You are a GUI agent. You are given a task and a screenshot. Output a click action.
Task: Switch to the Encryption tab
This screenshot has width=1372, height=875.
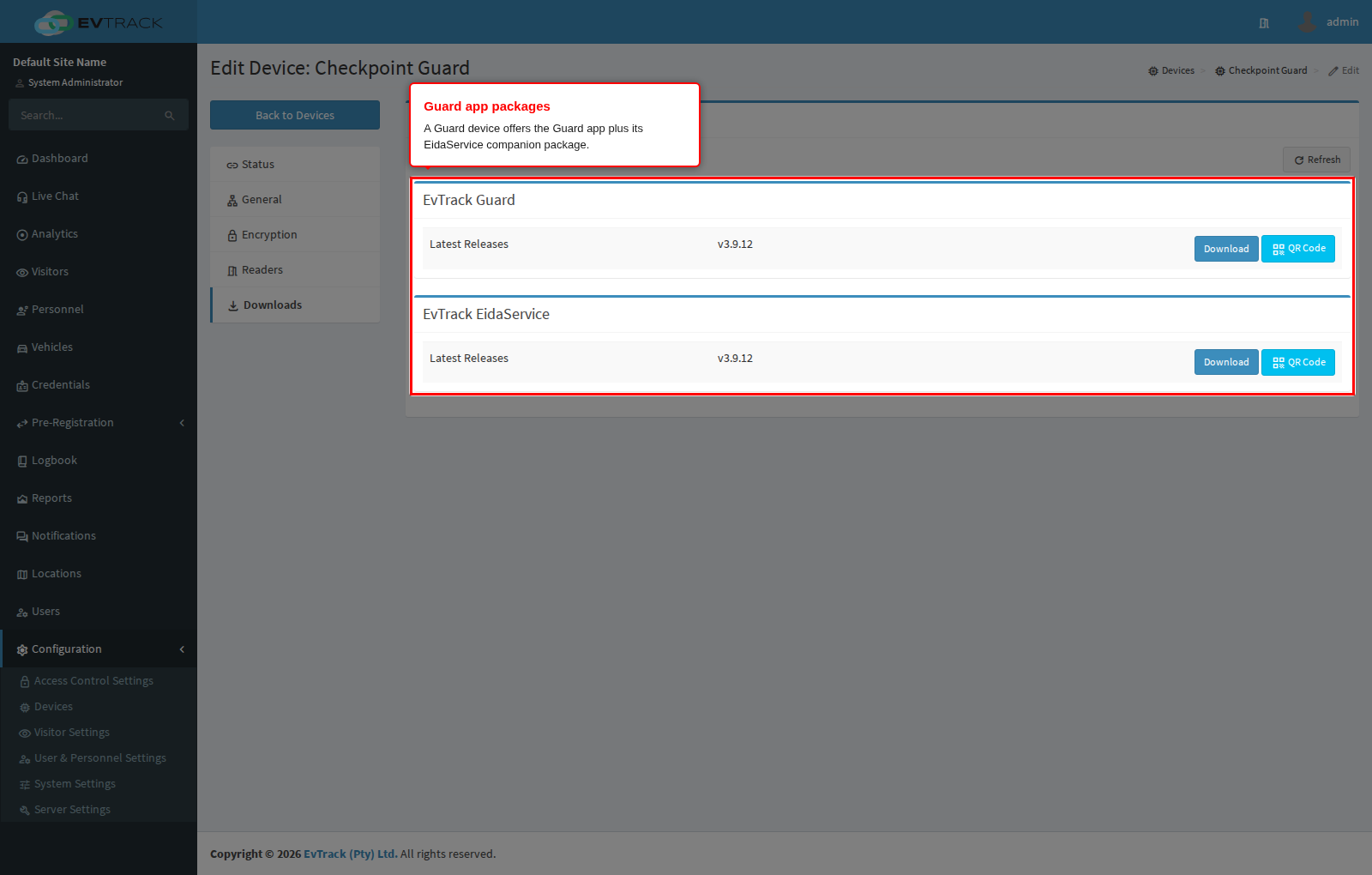pyautogui.click(x=295, y=235)
